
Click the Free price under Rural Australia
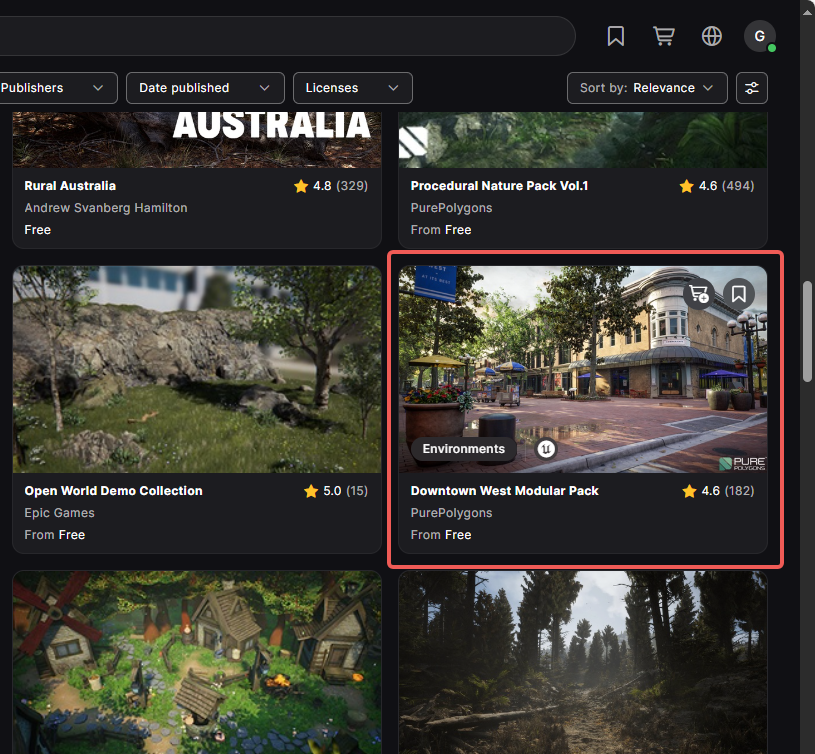[x=37, y=230]
